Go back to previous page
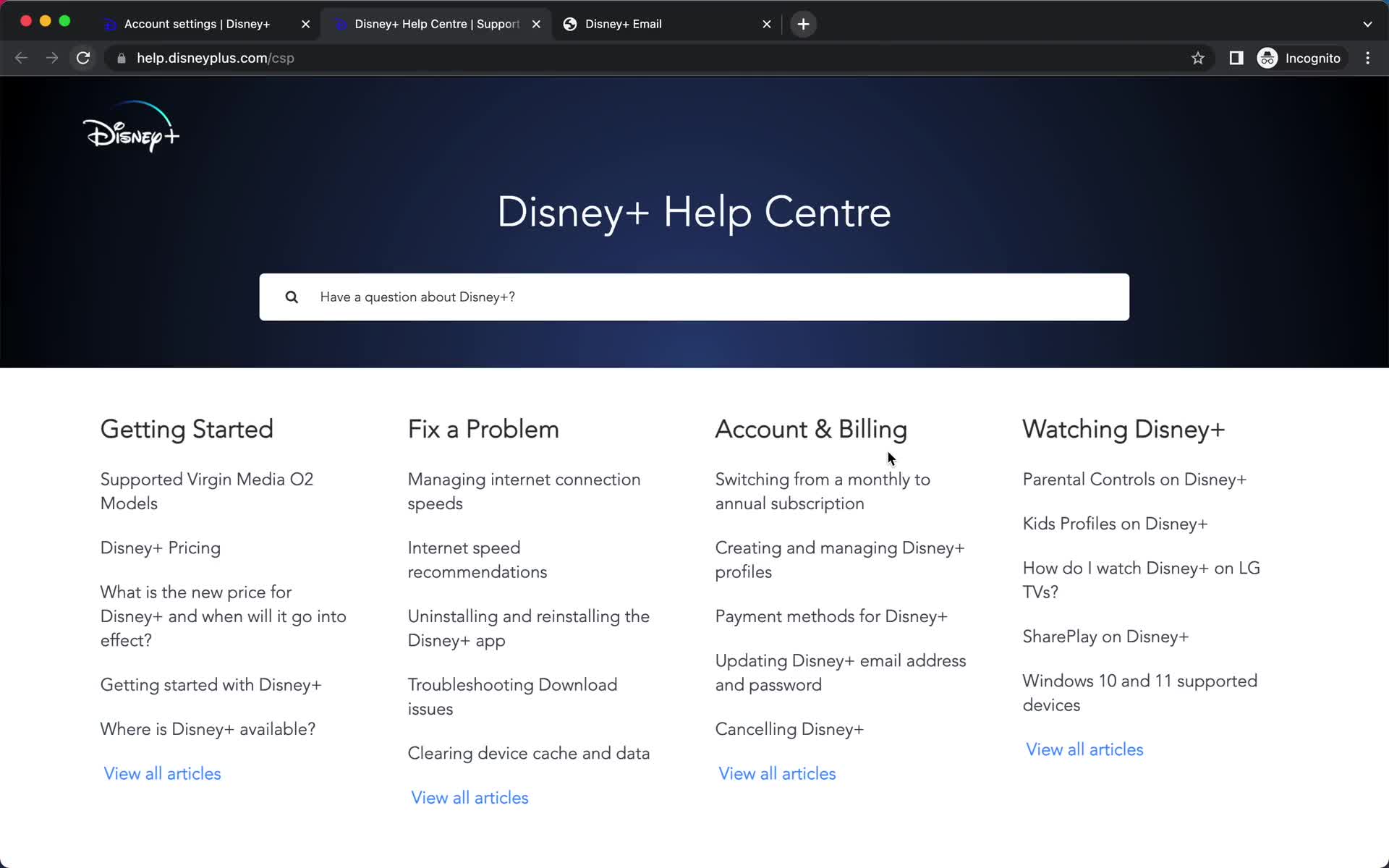 point(21,58)
